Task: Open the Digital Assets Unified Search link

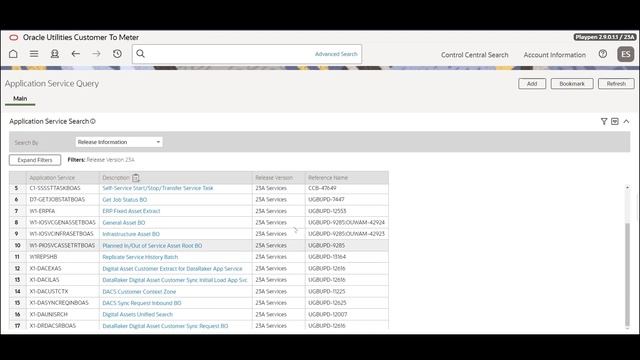Action: point(138,314)
